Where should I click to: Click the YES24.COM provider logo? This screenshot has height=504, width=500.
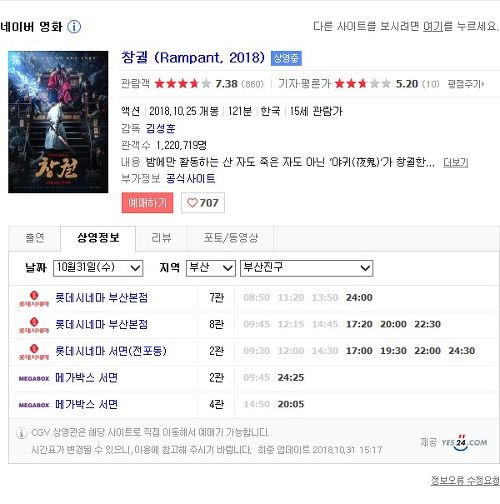point(464,443)
